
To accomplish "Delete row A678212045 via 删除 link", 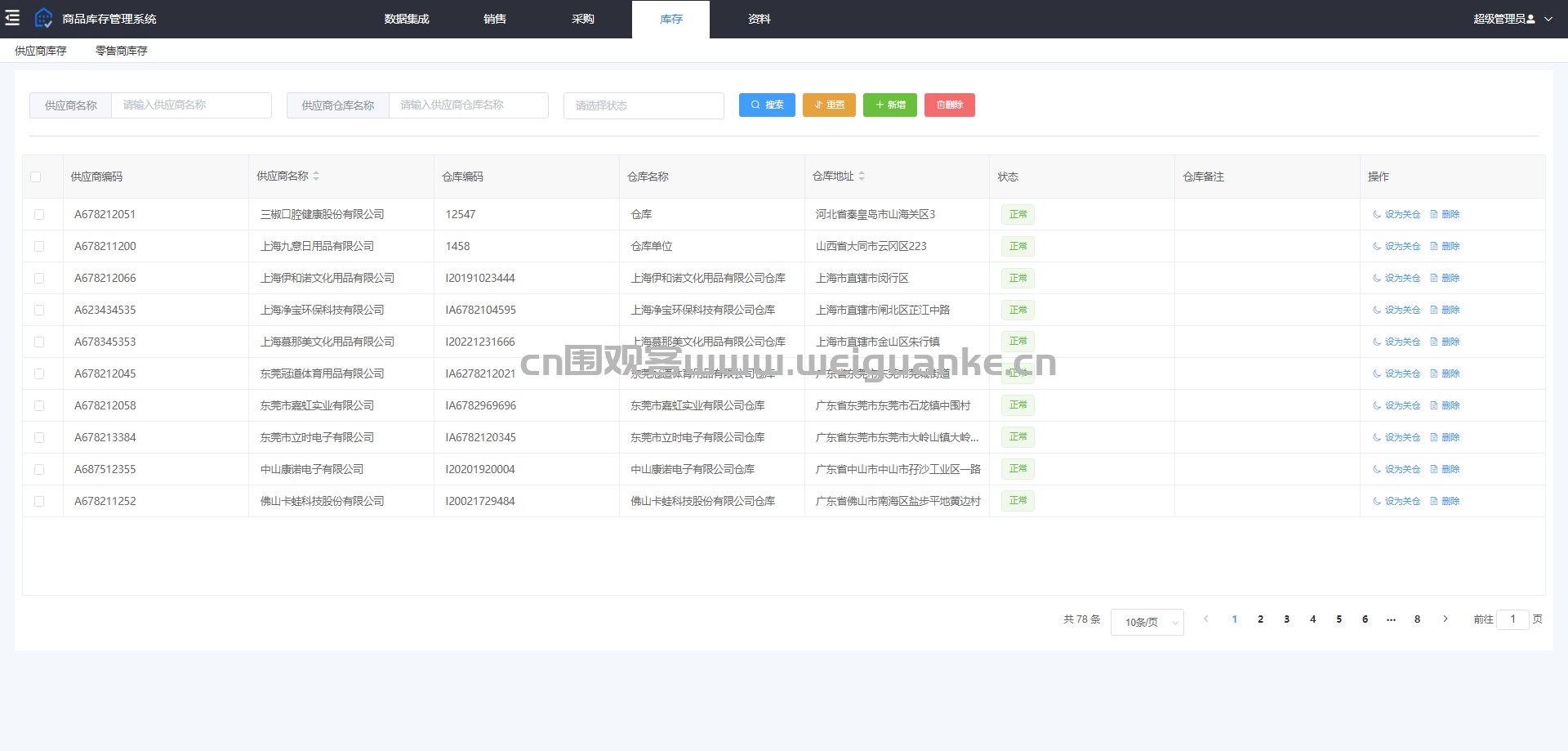I will pos(1445,373).
